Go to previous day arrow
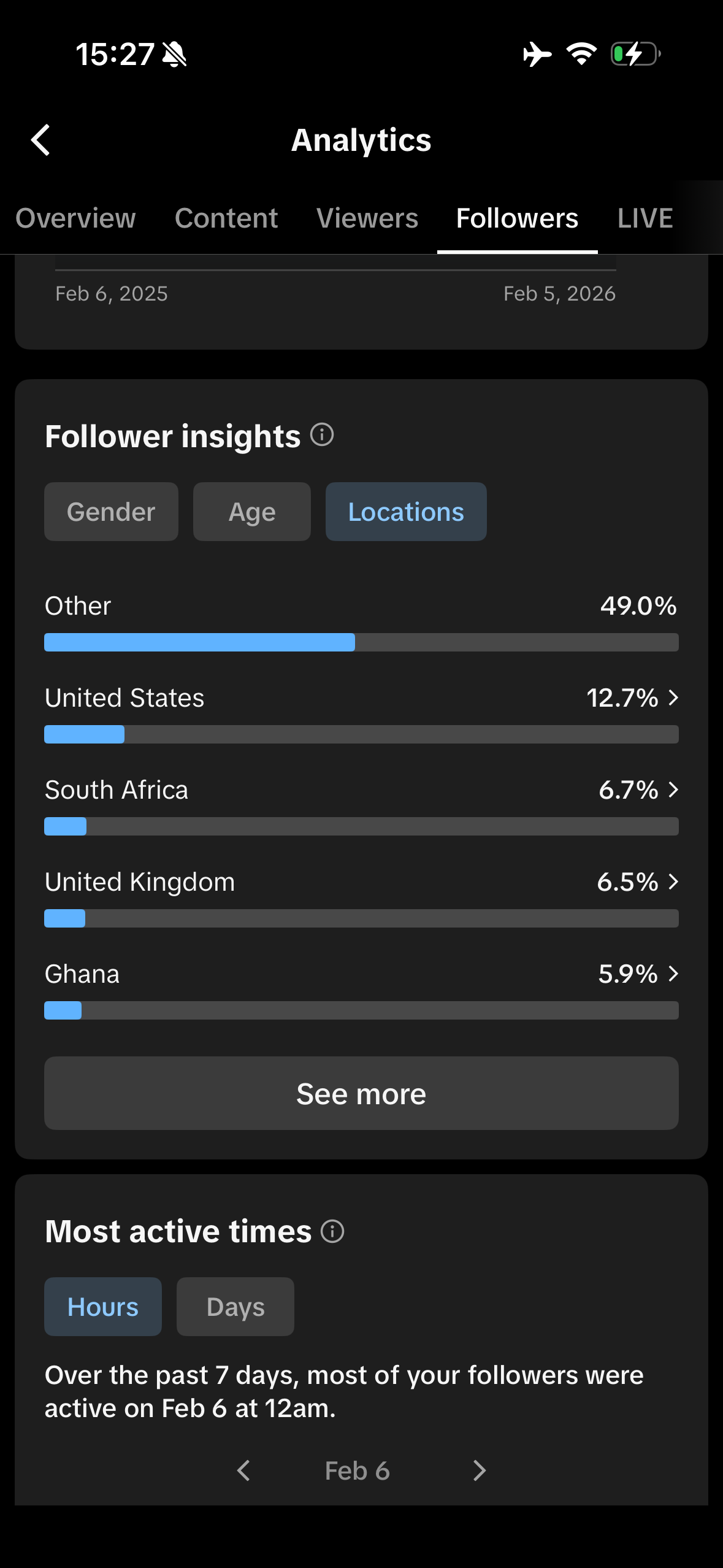This screenshot has width=723, height=1568. [x=244, y=1470]
